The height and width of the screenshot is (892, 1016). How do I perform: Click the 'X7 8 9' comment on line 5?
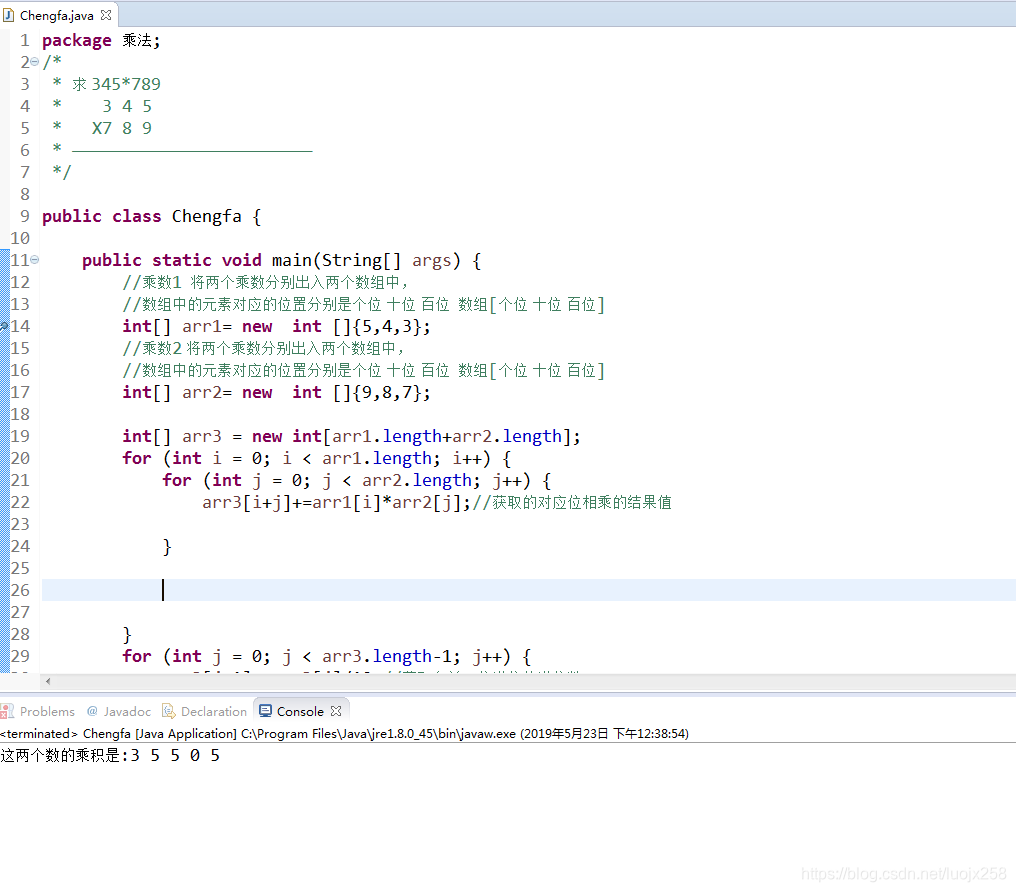click(122, 128)
